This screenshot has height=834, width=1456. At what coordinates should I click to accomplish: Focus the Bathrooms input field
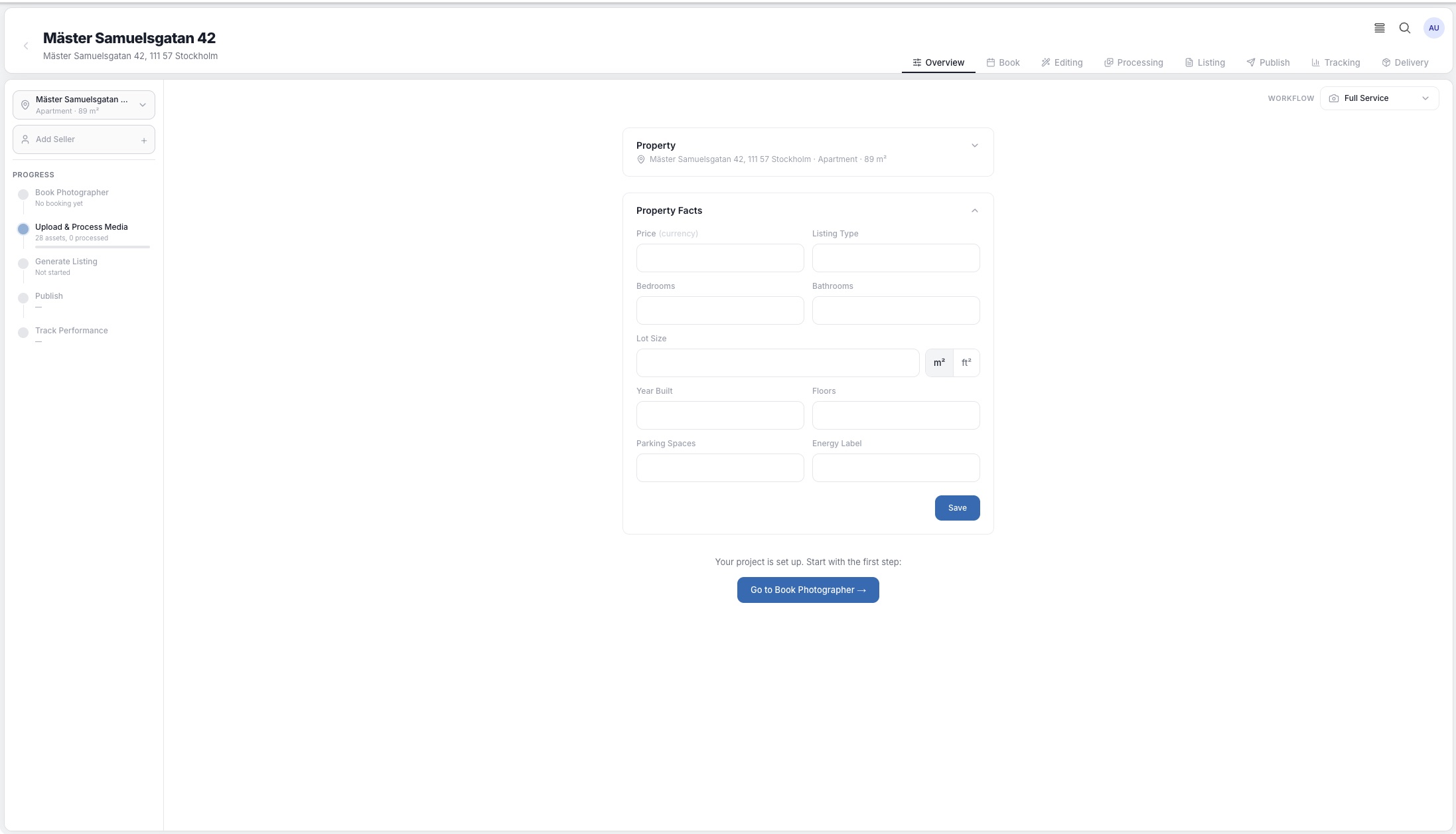[x=896, y=310]
